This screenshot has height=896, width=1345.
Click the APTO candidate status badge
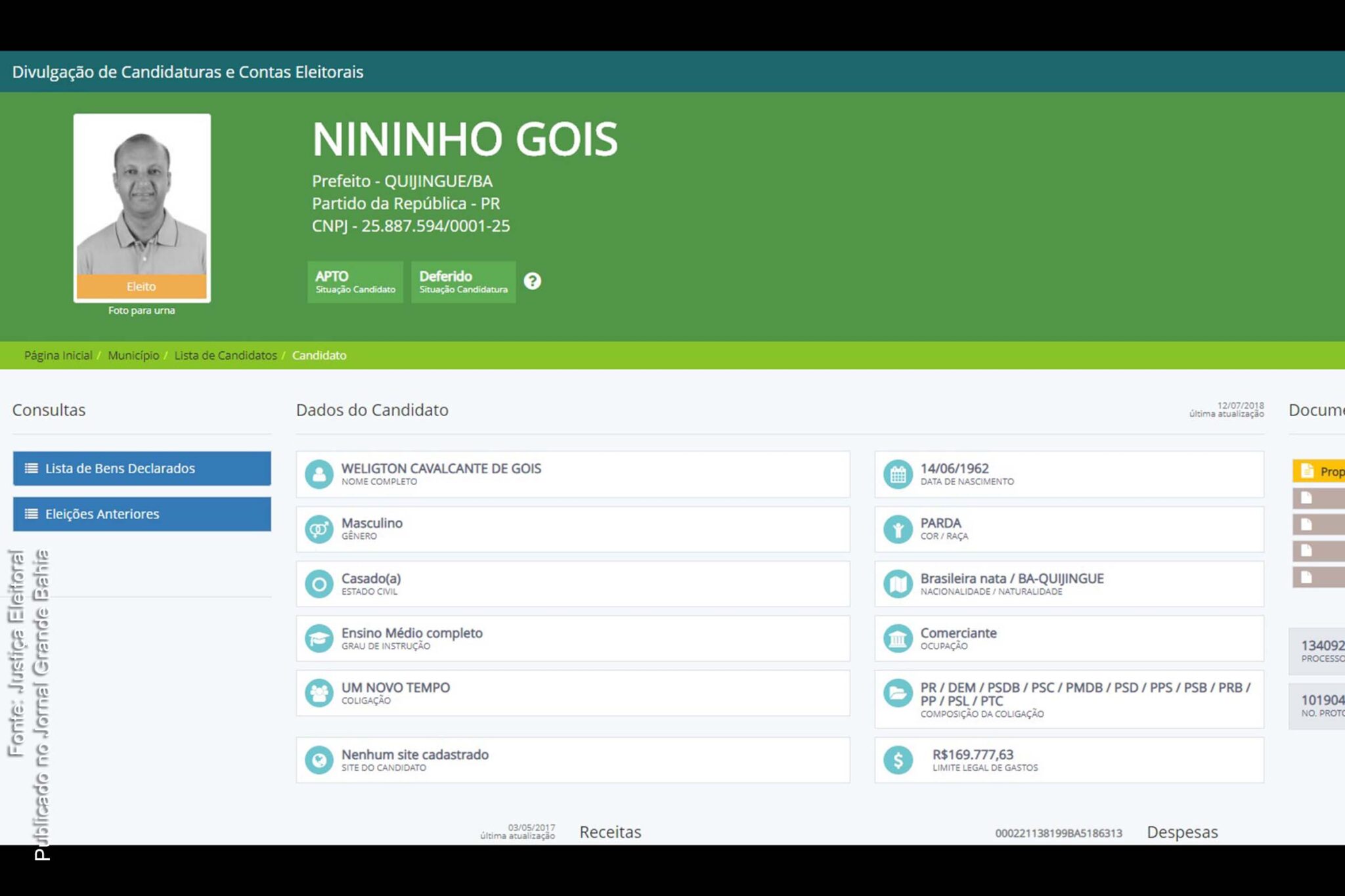(355, 282)
